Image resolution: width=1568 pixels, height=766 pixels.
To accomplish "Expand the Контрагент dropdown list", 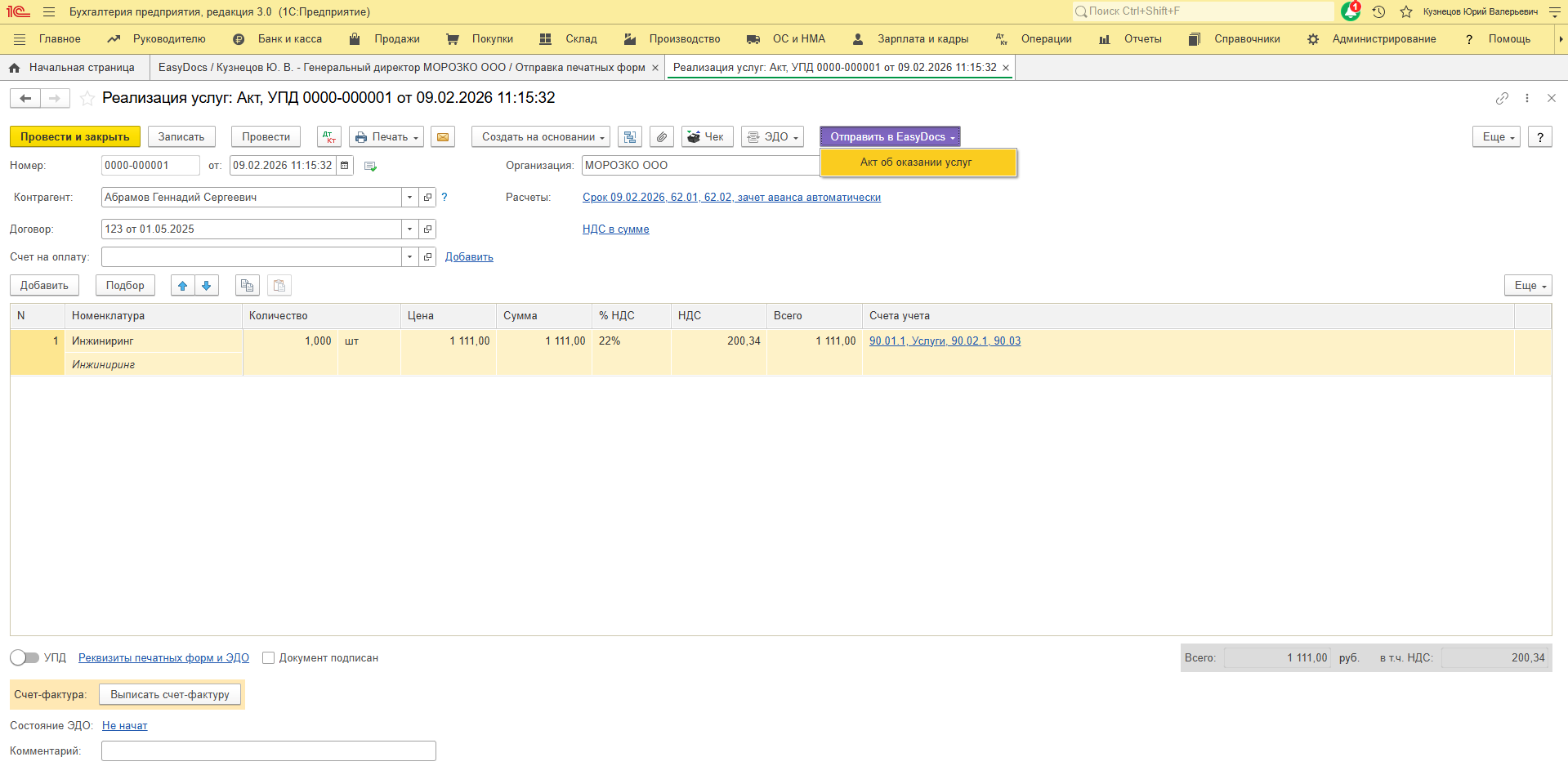I will click(x=409, y=198).
